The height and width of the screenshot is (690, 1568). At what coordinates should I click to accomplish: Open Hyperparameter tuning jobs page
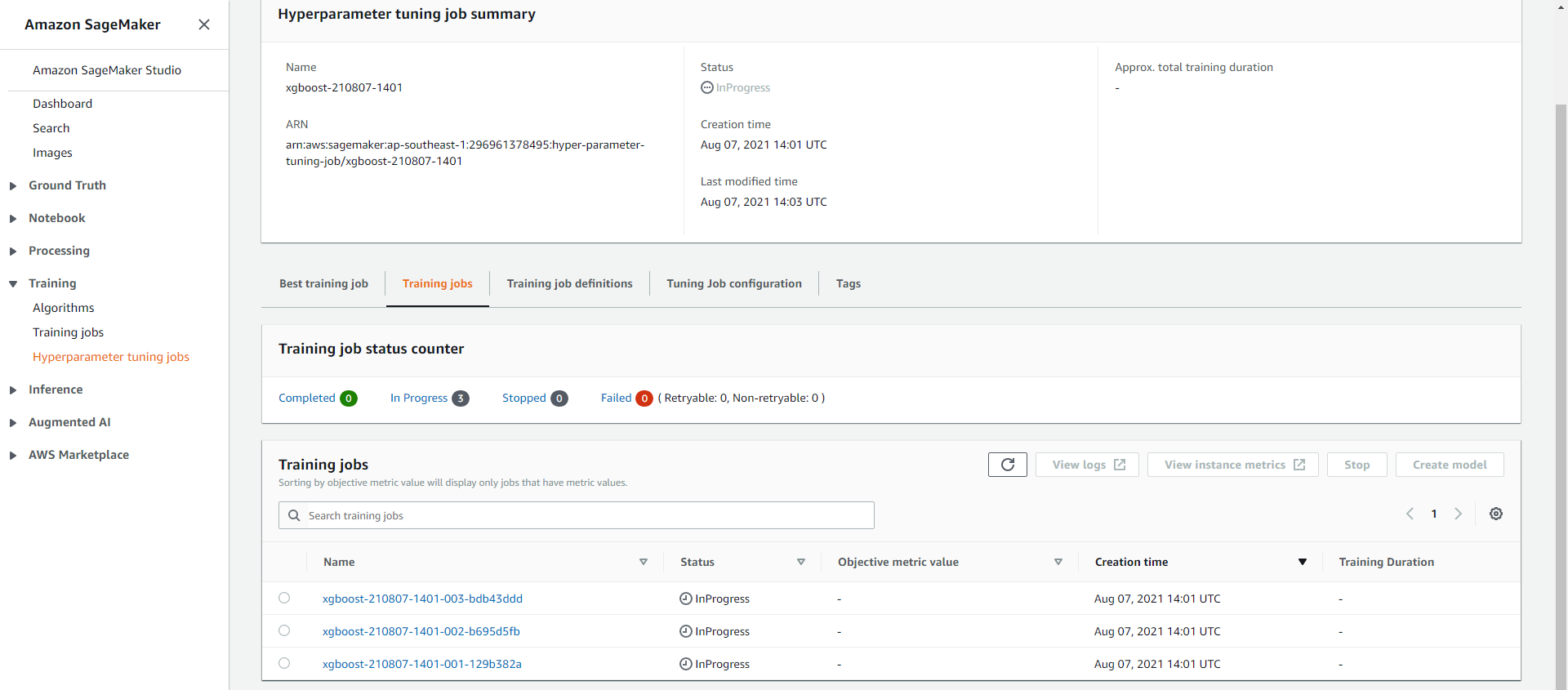(x=111, y=357)
